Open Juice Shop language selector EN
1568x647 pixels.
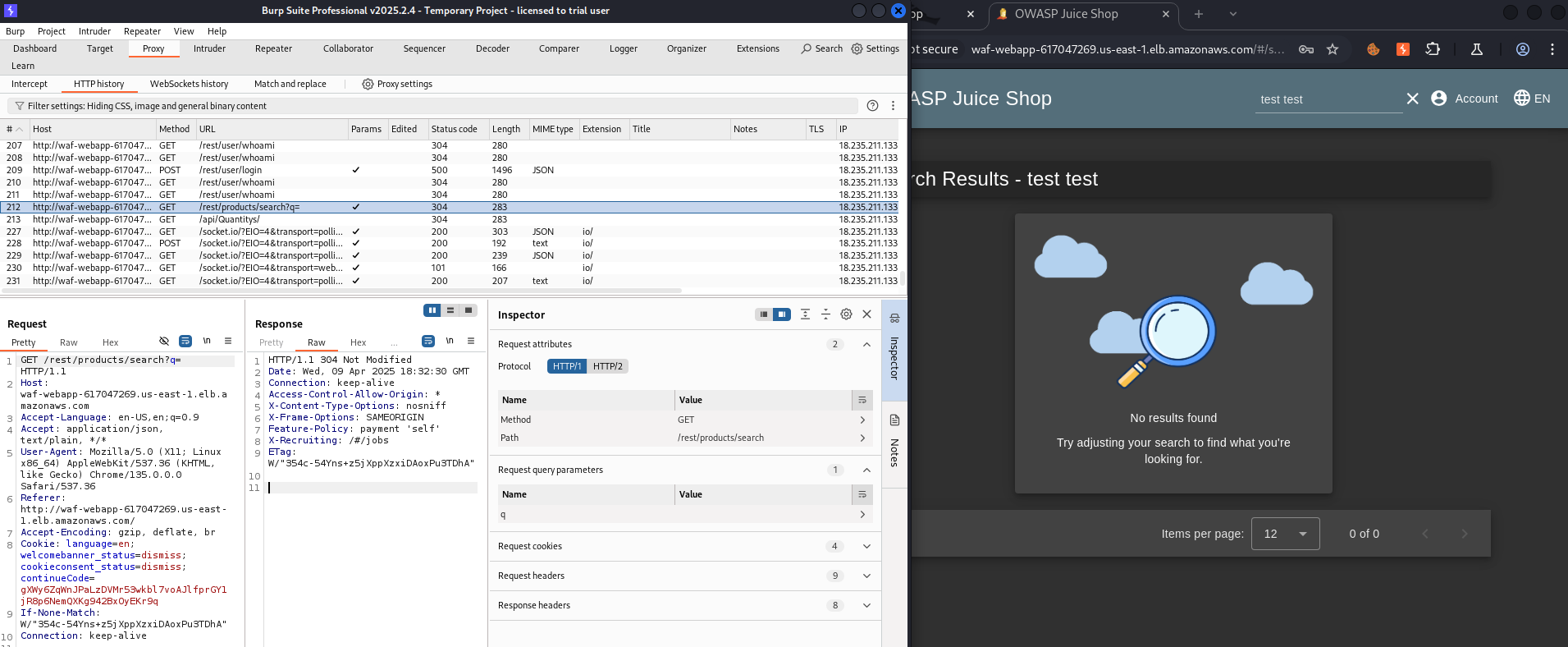click(1532, 99)
